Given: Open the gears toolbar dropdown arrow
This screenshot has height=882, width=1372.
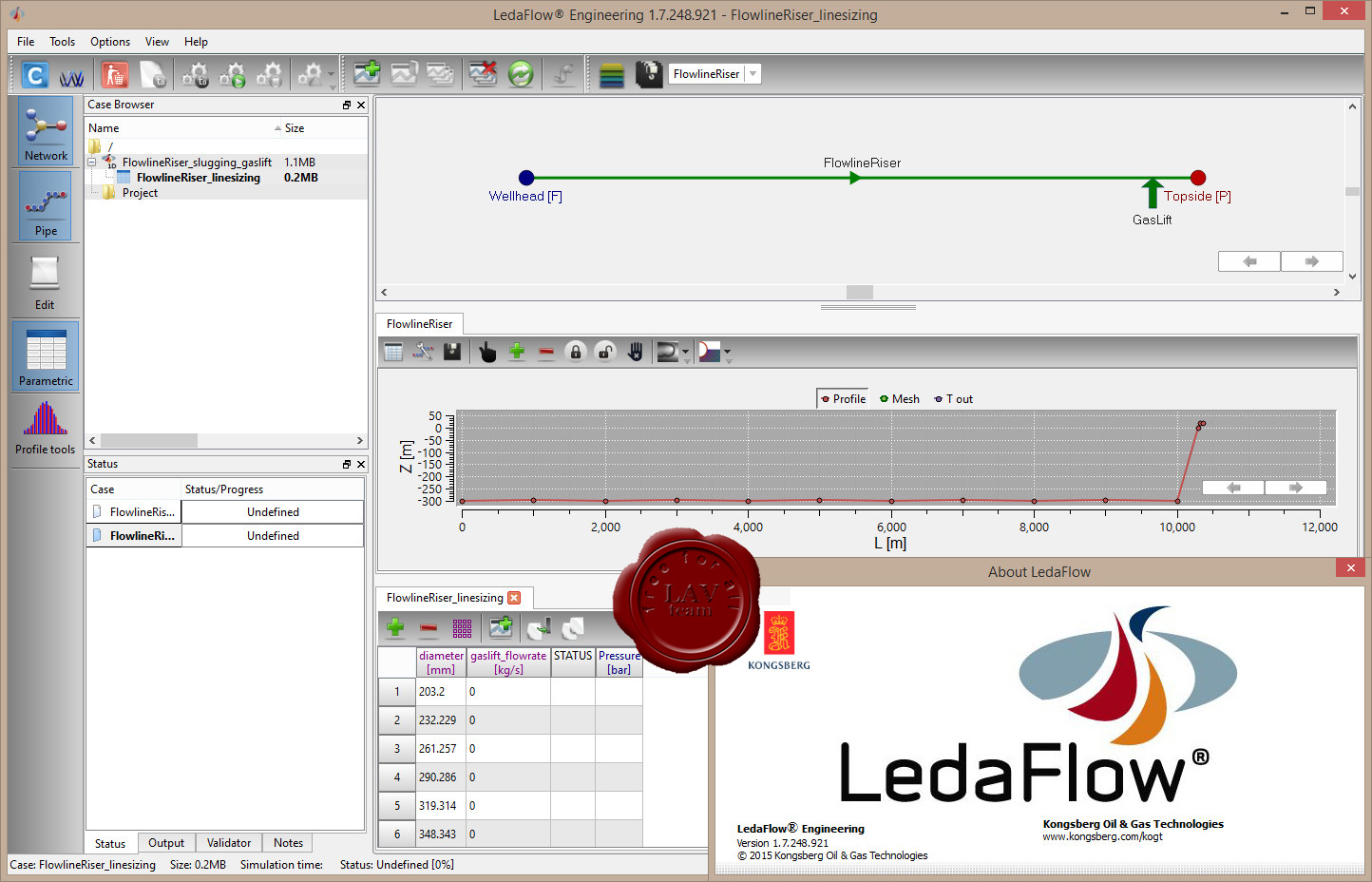Looking at the screenshot, I should [332, 74].
